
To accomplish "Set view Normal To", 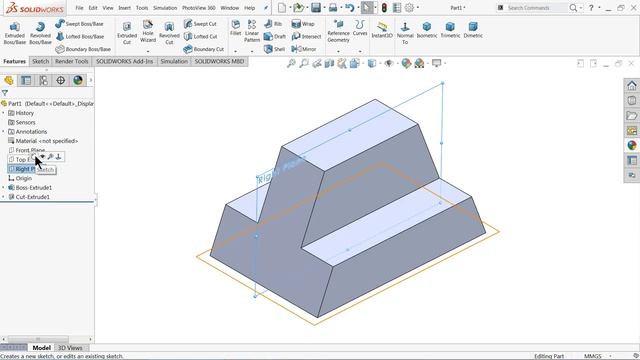I will 405,33.
